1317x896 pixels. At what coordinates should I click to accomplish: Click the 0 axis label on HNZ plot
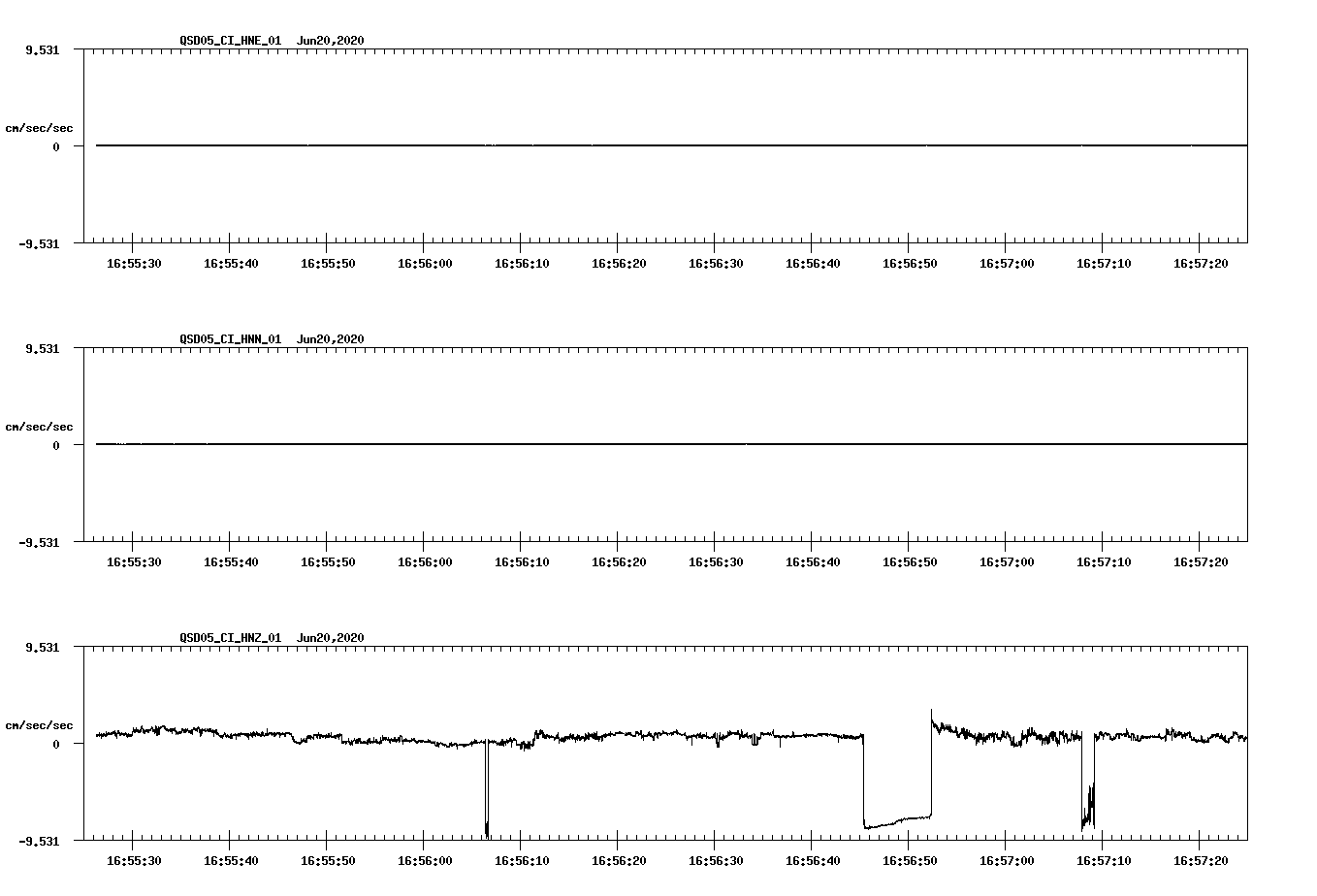pyautogui.click(x=56, y=744)
